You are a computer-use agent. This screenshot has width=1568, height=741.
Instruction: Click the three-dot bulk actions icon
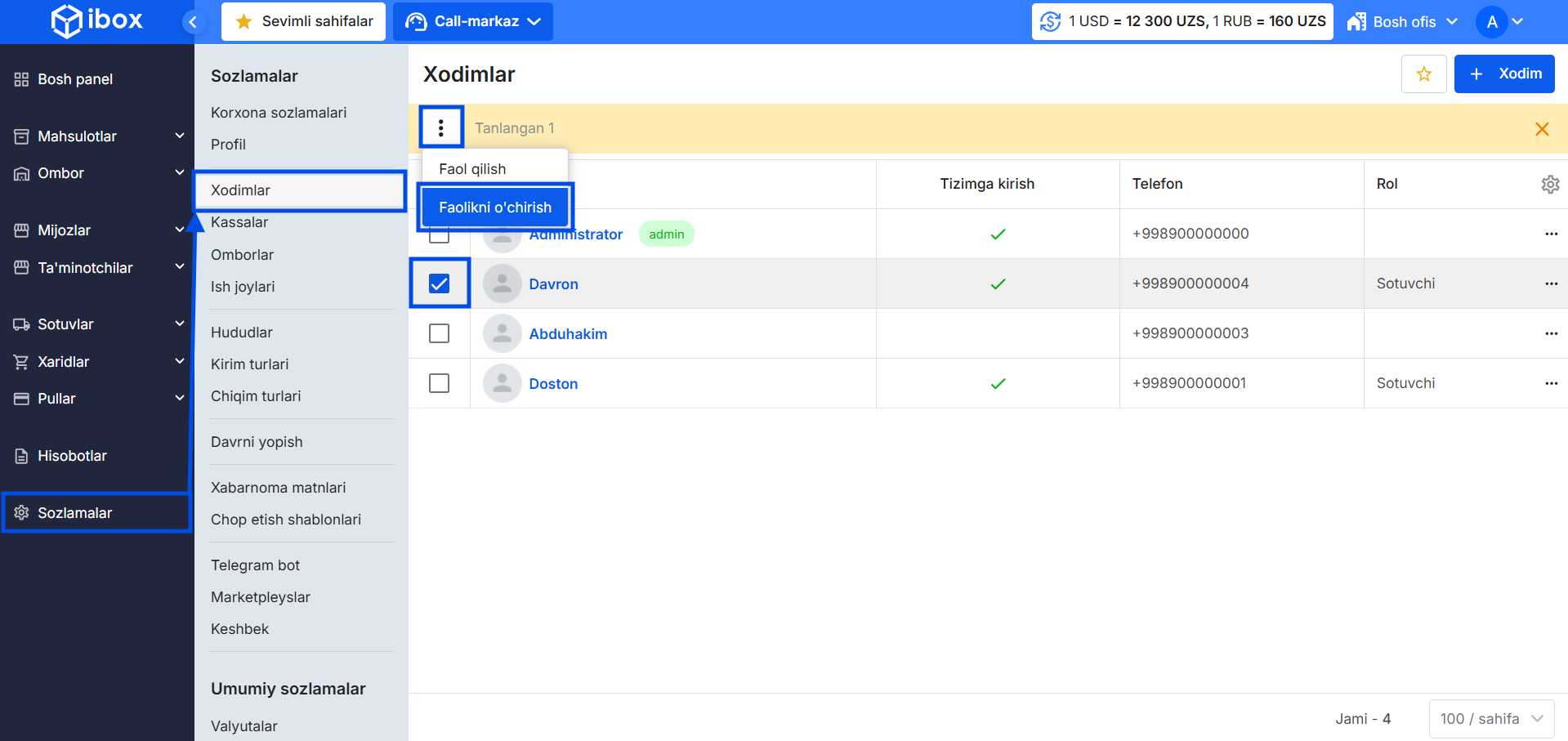pos(441,127)
